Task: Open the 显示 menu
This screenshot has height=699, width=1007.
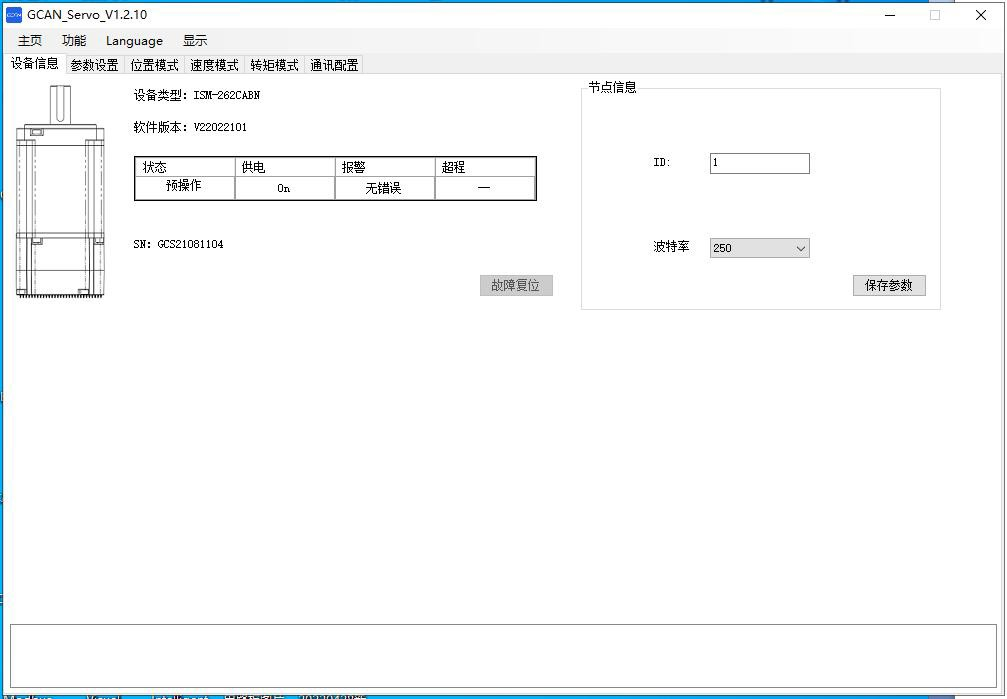Action: coord(195,41)
